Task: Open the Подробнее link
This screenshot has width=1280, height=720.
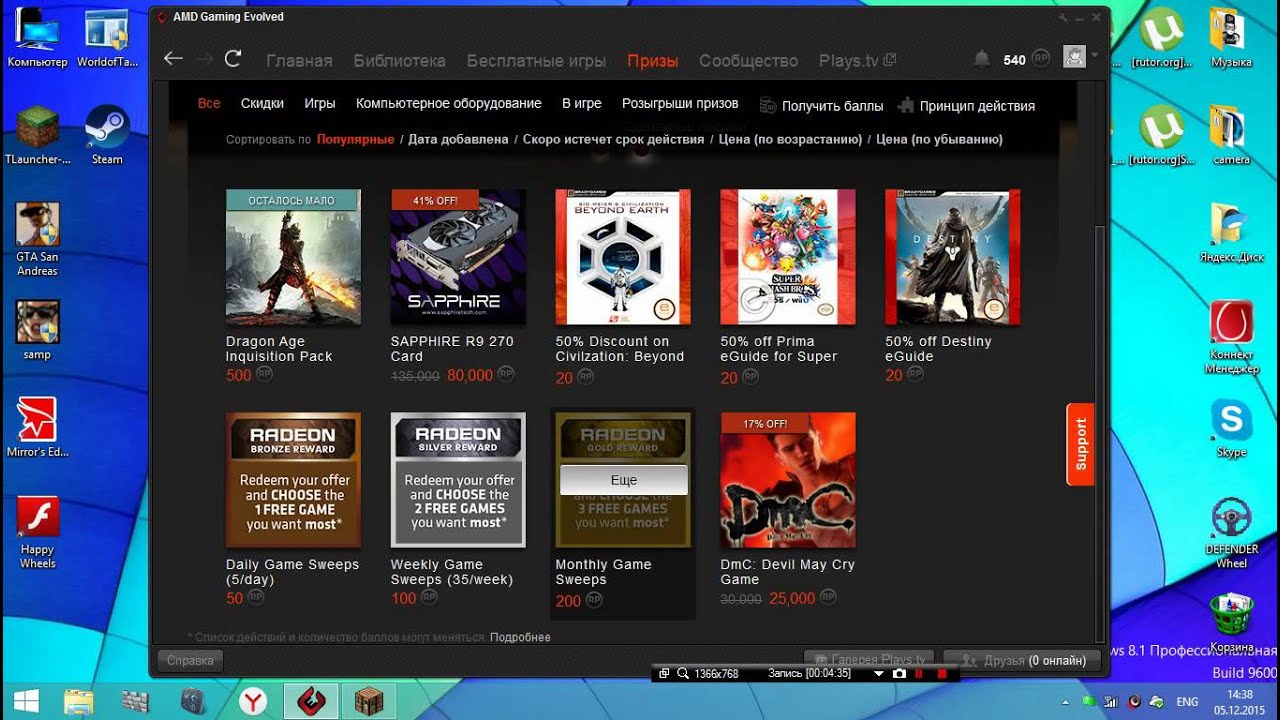Action: pyautogui.click(x=520, y=637)
